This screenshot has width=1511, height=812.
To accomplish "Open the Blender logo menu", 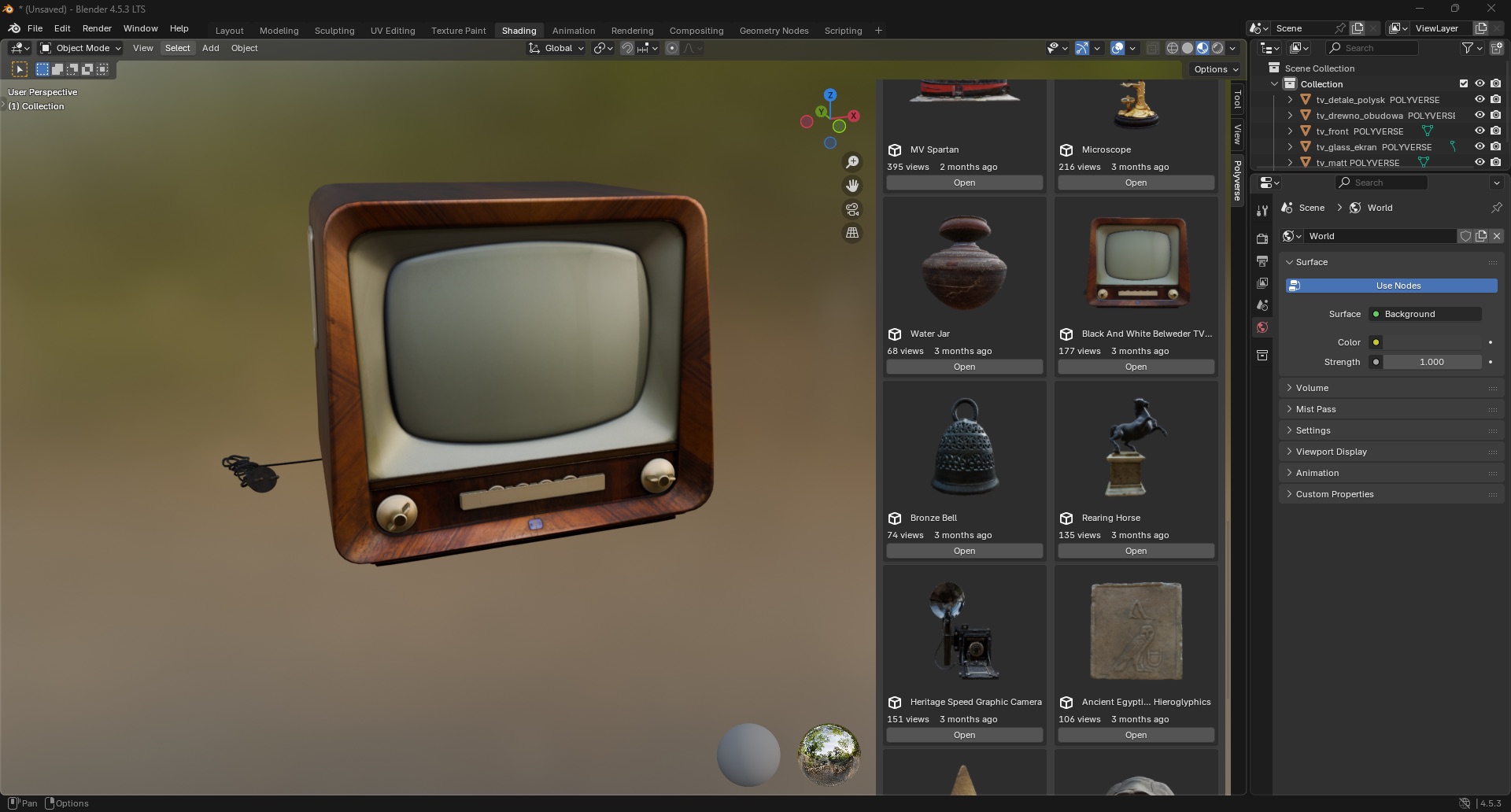I will (14, 28).
